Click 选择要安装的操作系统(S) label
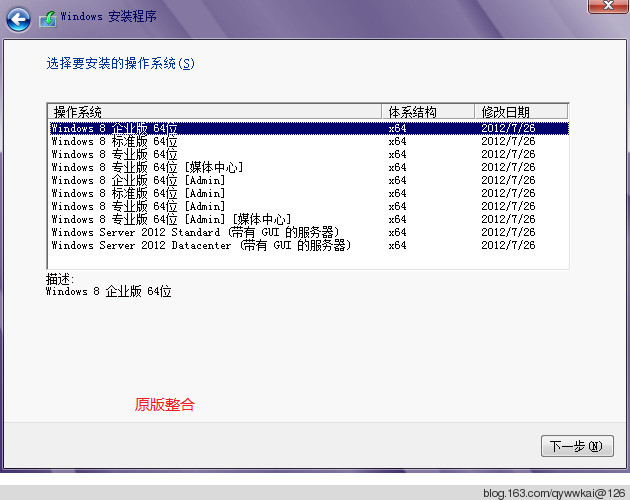This screenshot has height=500, width=630. point(120,63)
